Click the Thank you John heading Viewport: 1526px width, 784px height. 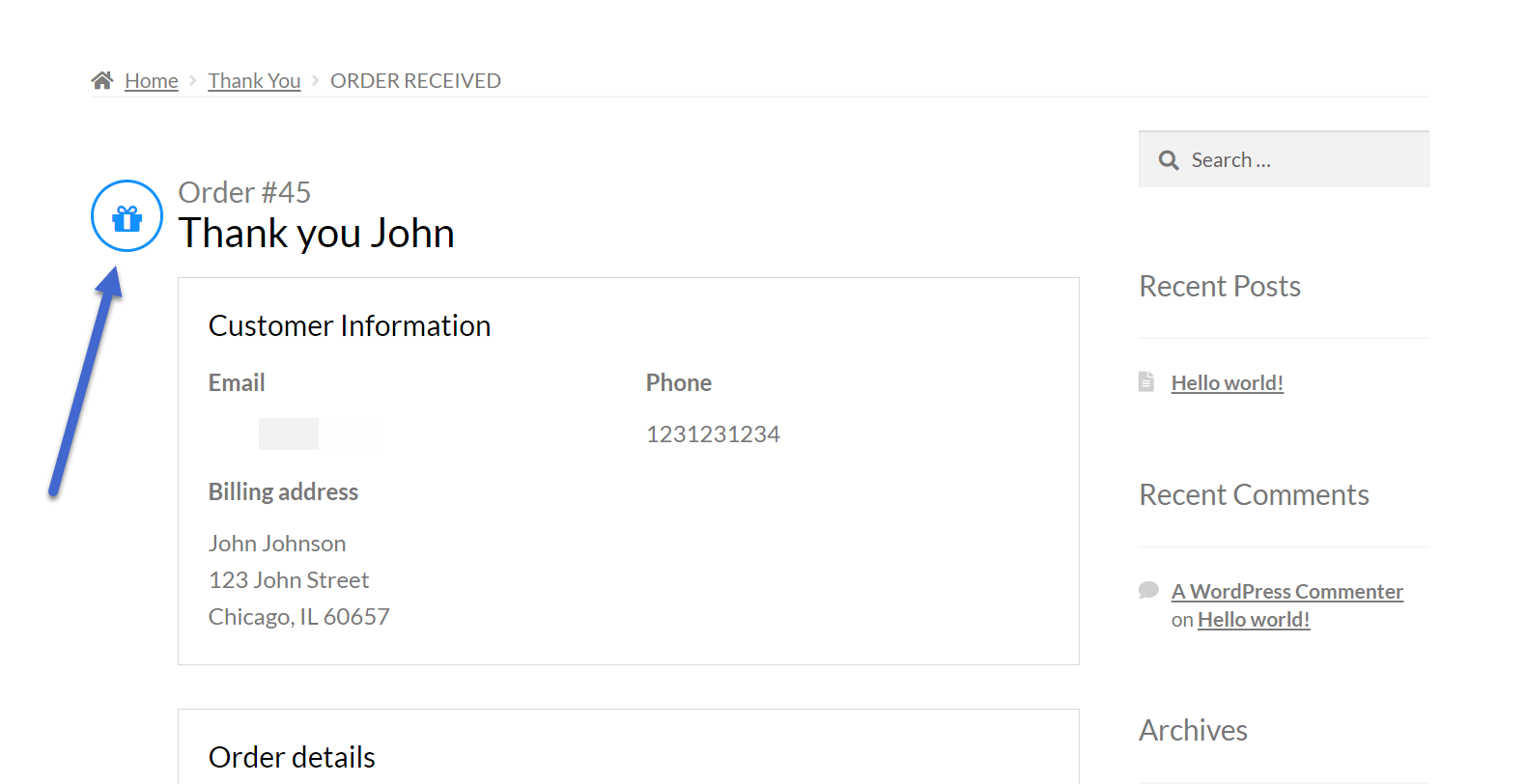click(x=317, y=234)
